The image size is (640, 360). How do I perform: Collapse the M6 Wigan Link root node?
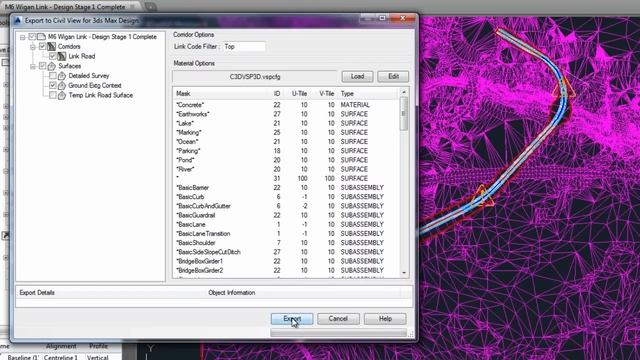pyautogui.click(x=22, y=37)
